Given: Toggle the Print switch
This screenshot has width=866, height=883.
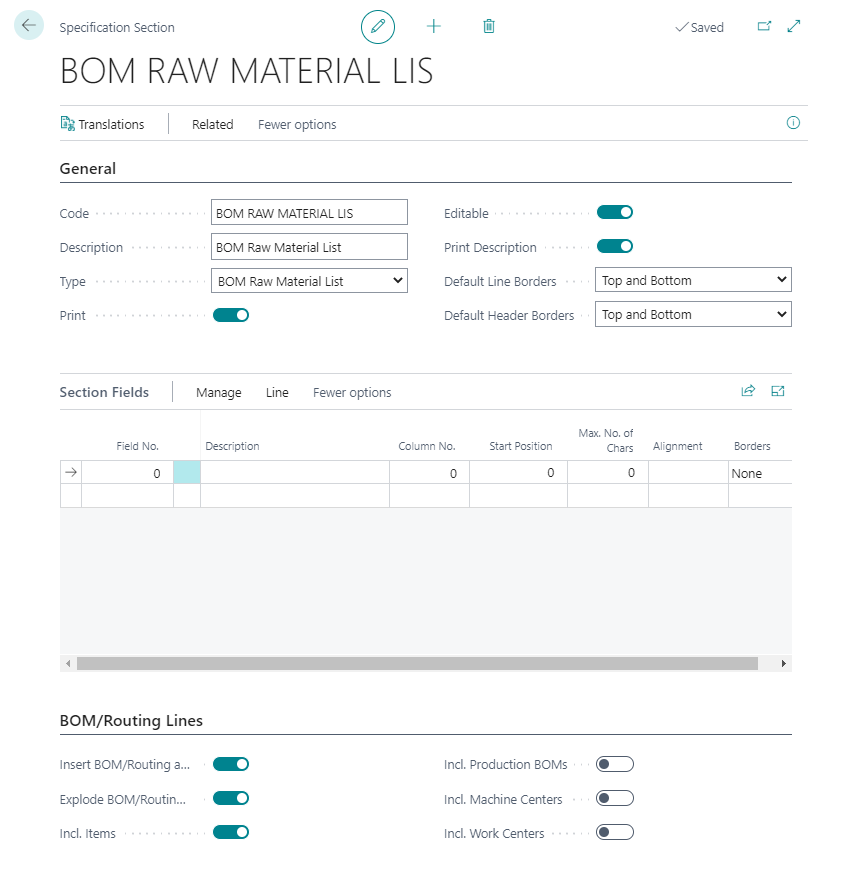Looking at the screenshot, I should pyautogui.click(x=231, y=315).
